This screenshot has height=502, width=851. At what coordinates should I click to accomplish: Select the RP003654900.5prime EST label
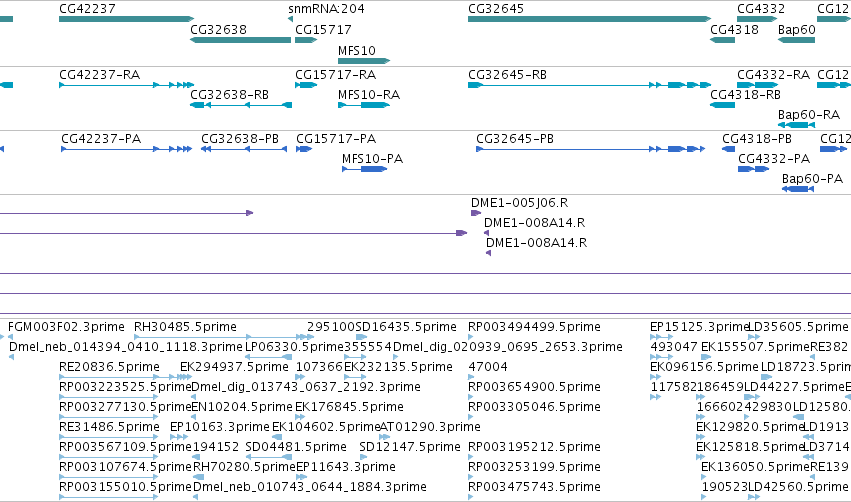point(535,386)
